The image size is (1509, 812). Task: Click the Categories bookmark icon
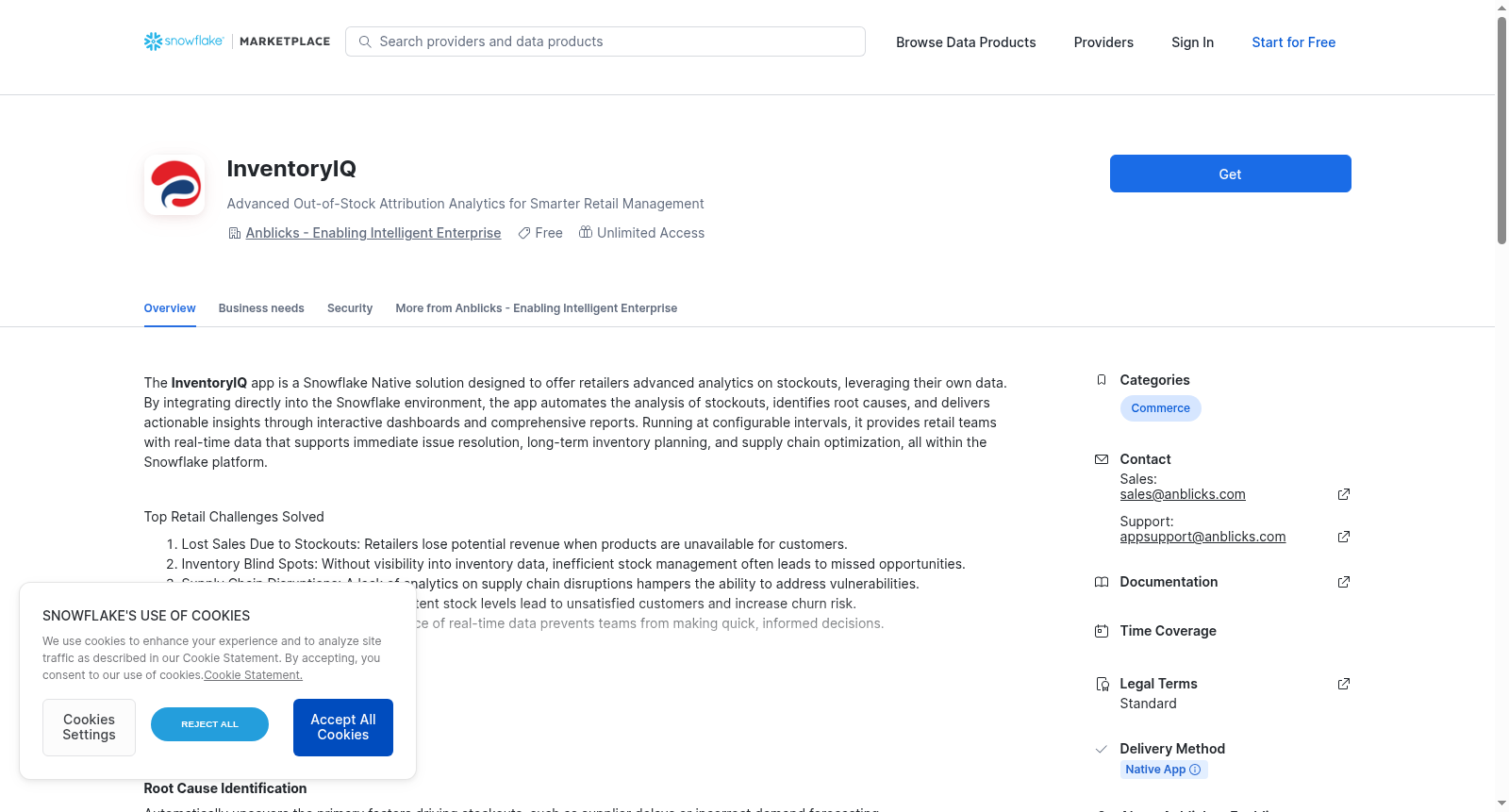[x=1101, y=380]
